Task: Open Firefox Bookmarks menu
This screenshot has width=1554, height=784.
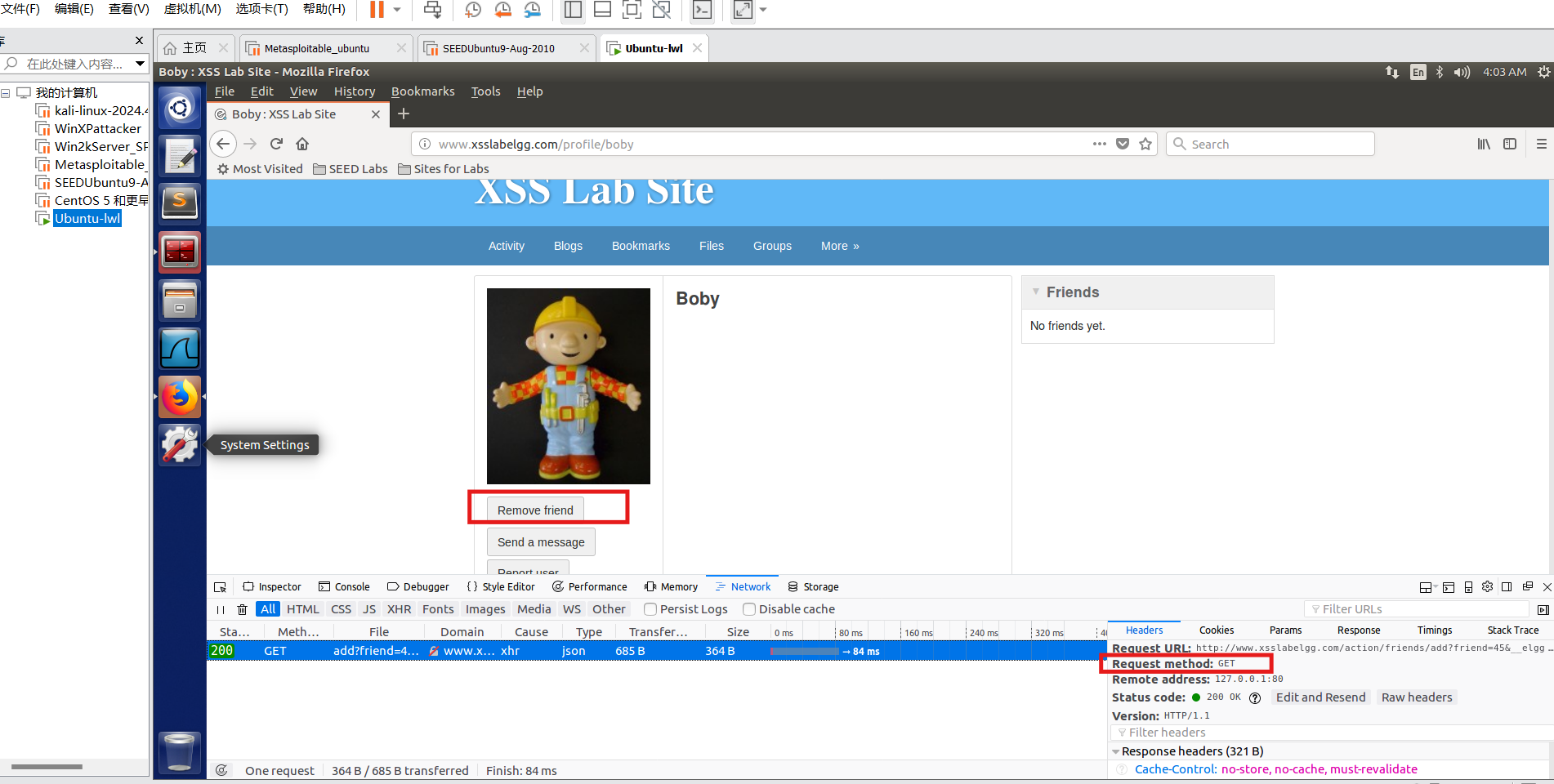Action: 423,91
